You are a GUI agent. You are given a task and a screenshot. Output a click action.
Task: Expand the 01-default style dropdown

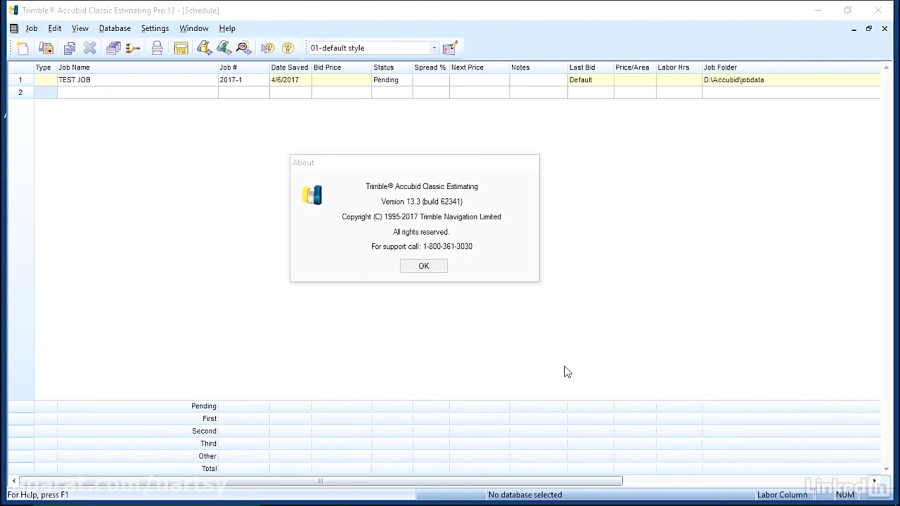pyautogui.click(x=434, y=48)
